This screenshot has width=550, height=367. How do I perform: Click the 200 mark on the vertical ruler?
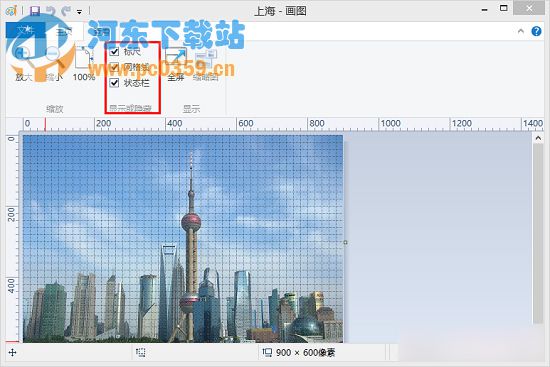12,214
